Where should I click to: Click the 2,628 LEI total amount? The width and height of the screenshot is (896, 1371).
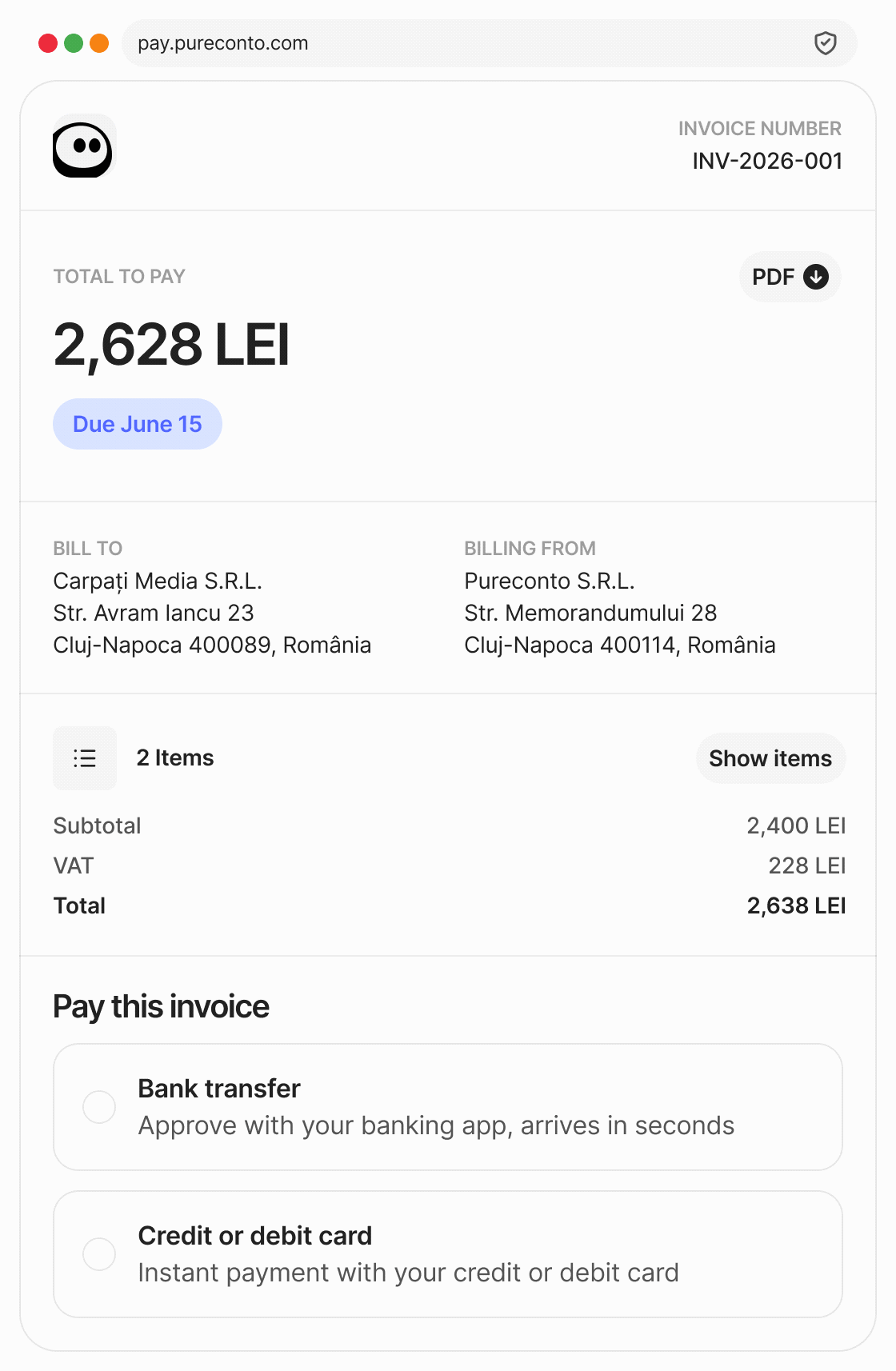pos(171,345)
